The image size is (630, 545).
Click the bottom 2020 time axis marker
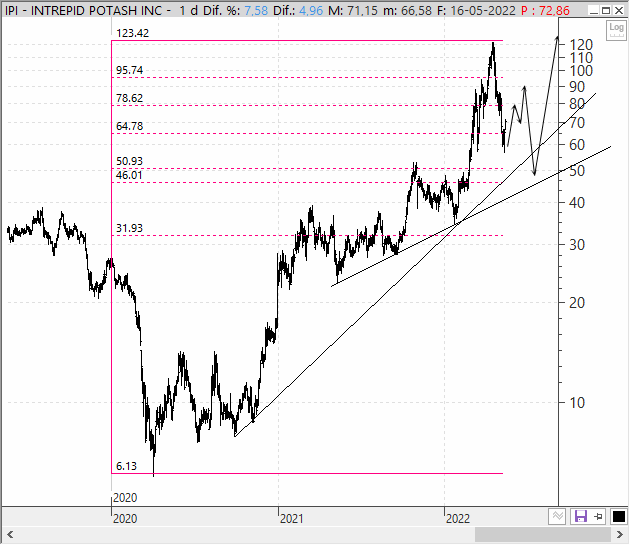[125, 518]
